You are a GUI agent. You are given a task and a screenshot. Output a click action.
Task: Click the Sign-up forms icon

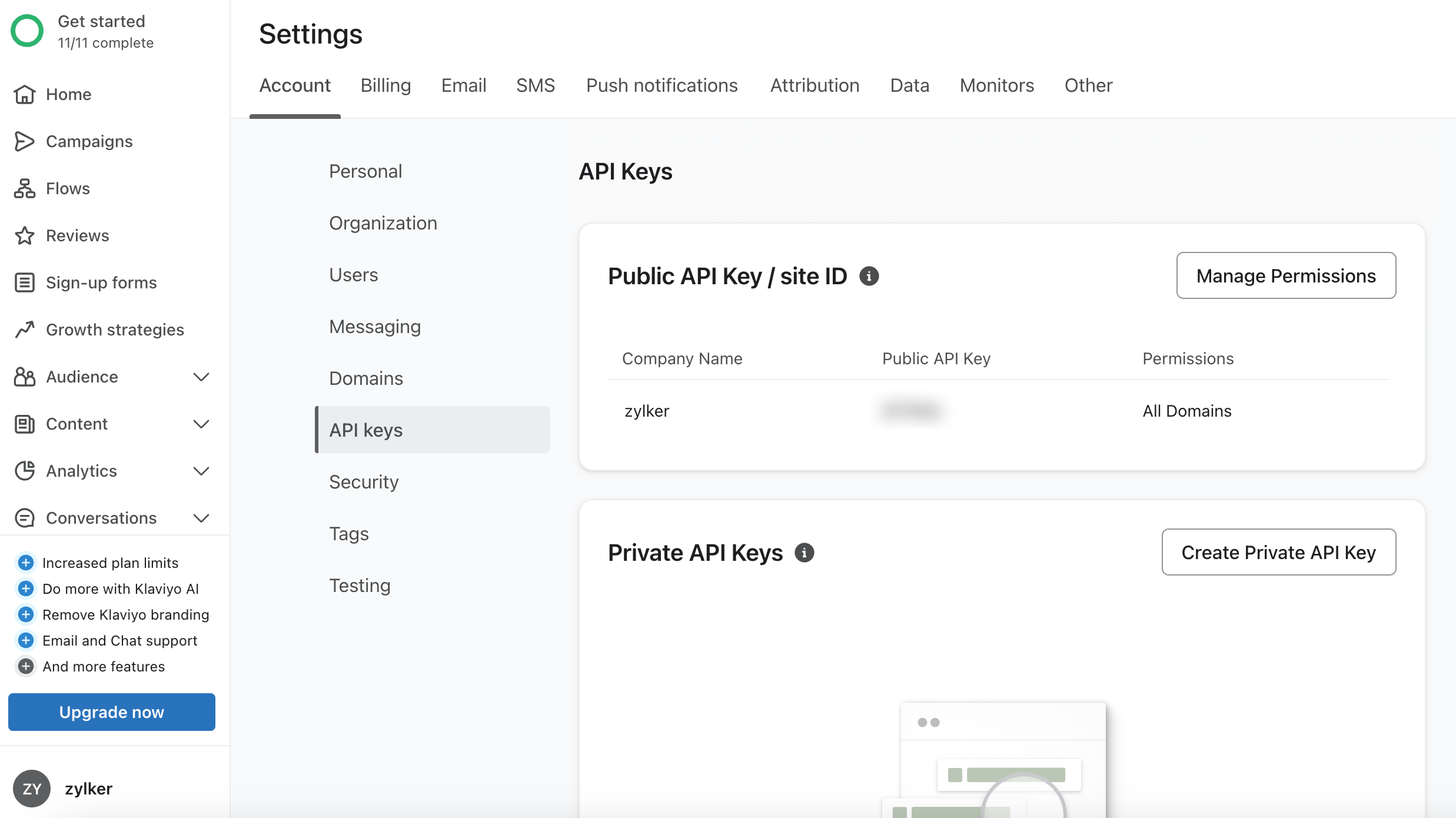tap(24, 282)
